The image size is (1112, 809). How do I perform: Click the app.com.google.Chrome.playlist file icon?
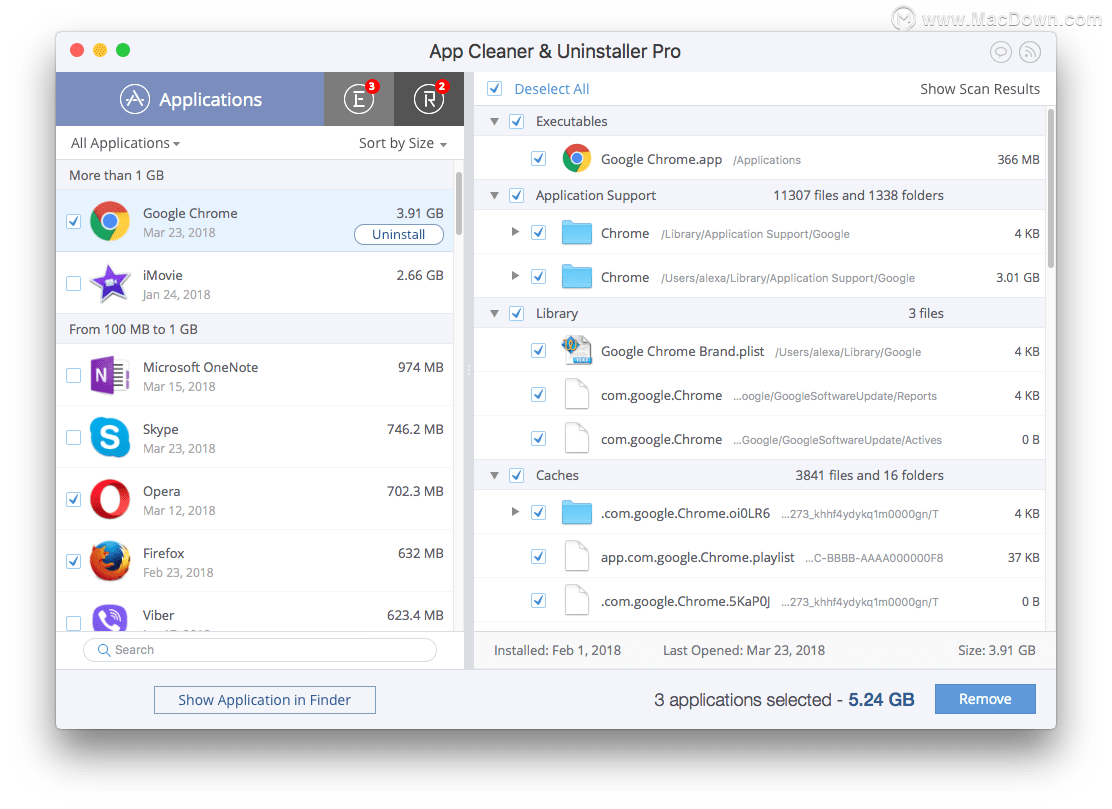tap(577, 557)
